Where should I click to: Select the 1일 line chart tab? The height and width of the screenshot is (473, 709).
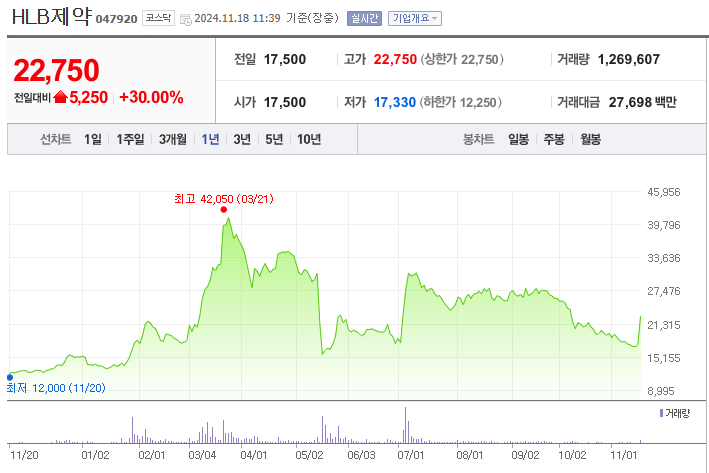click(93, 139)
